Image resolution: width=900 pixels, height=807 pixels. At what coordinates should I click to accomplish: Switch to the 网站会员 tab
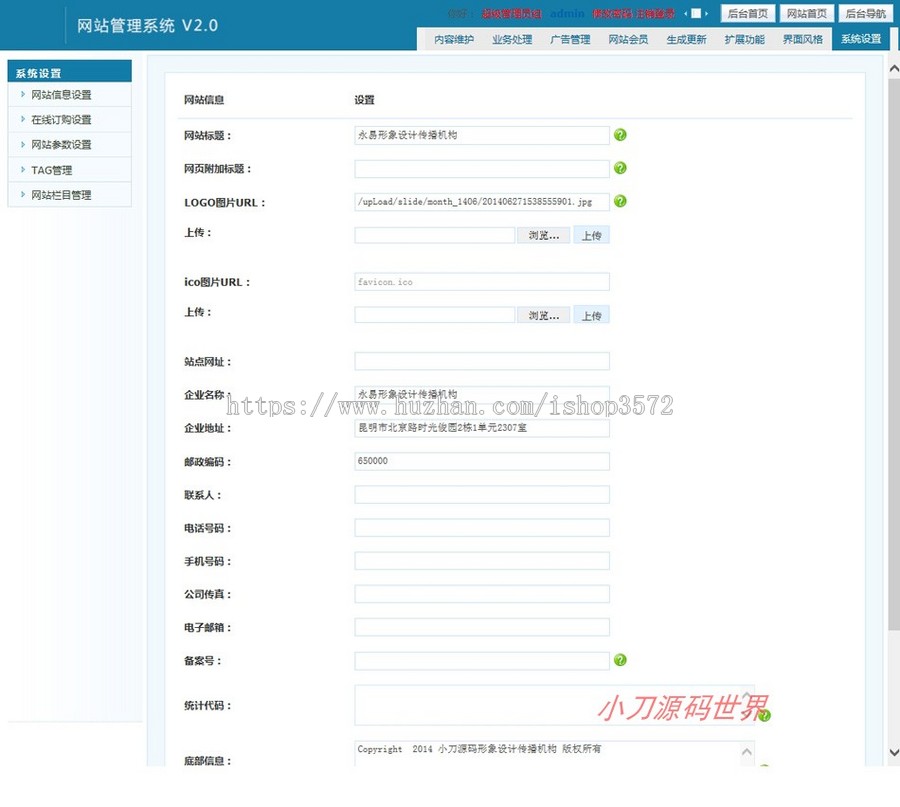tap(628, 39)
